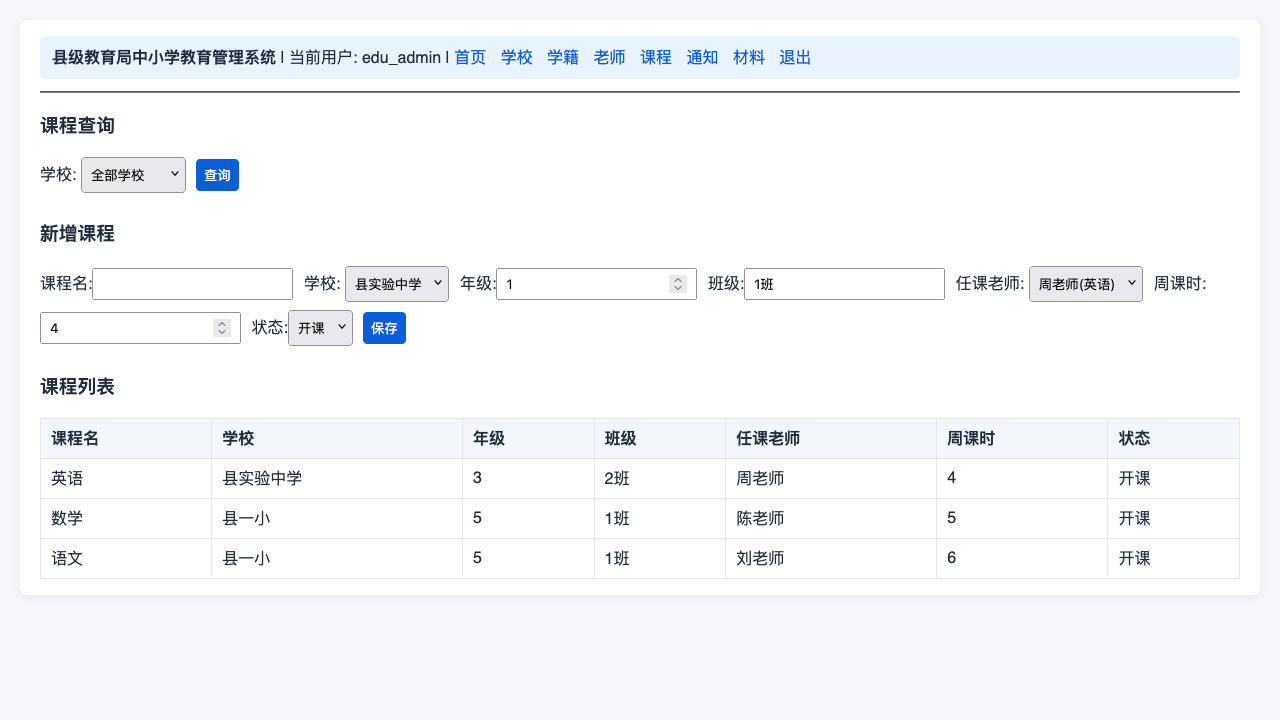Click the 班级 text field
The height and width of the screenshot is (720, 1280).
click(x=844, y=284)
